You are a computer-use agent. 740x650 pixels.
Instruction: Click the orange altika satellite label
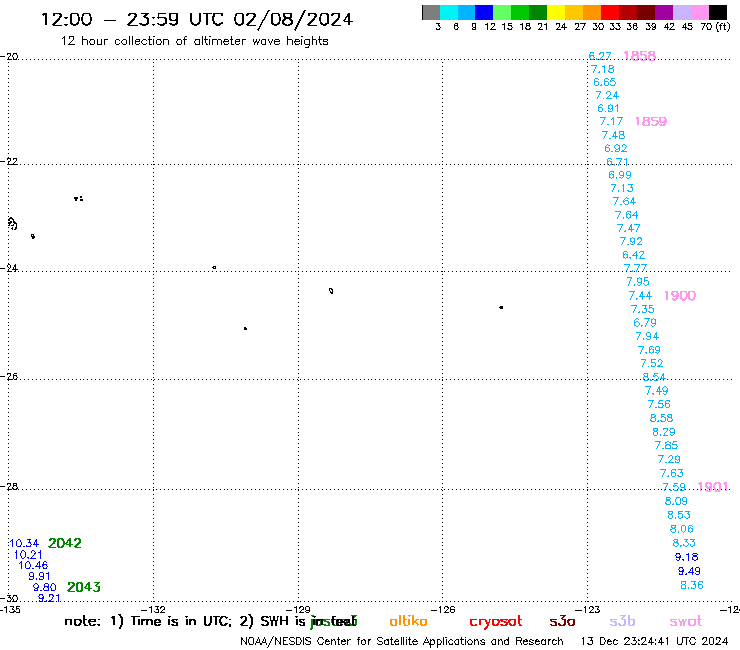tap(408, 621)
